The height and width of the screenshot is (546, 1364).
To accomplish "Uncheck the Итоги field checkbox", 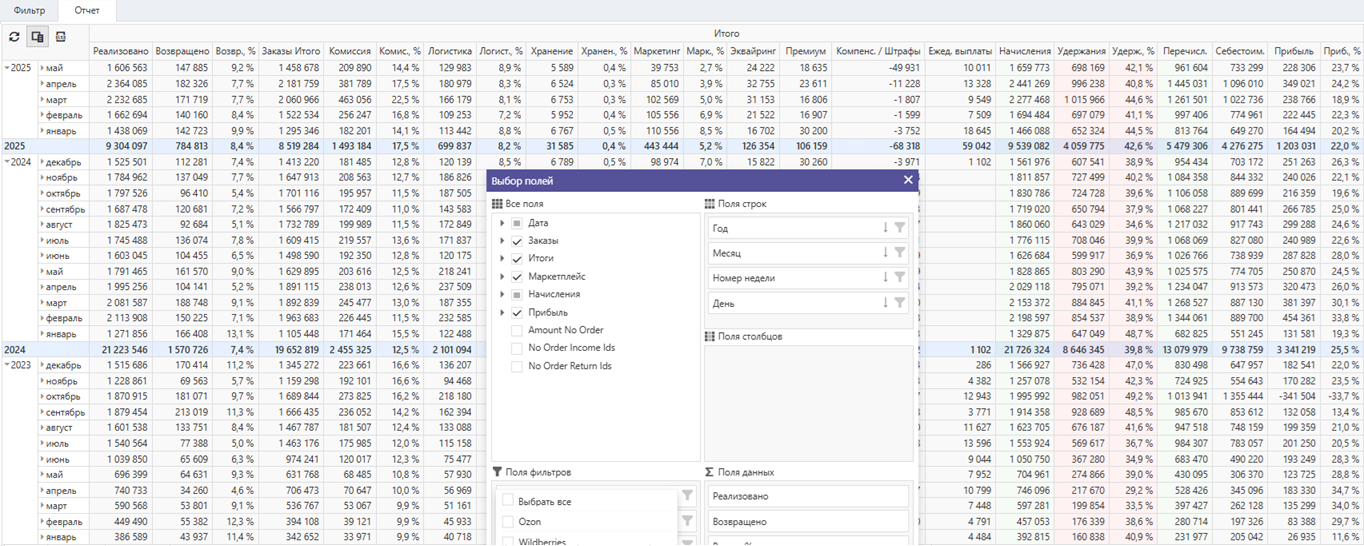I will (x=517, y=259).
